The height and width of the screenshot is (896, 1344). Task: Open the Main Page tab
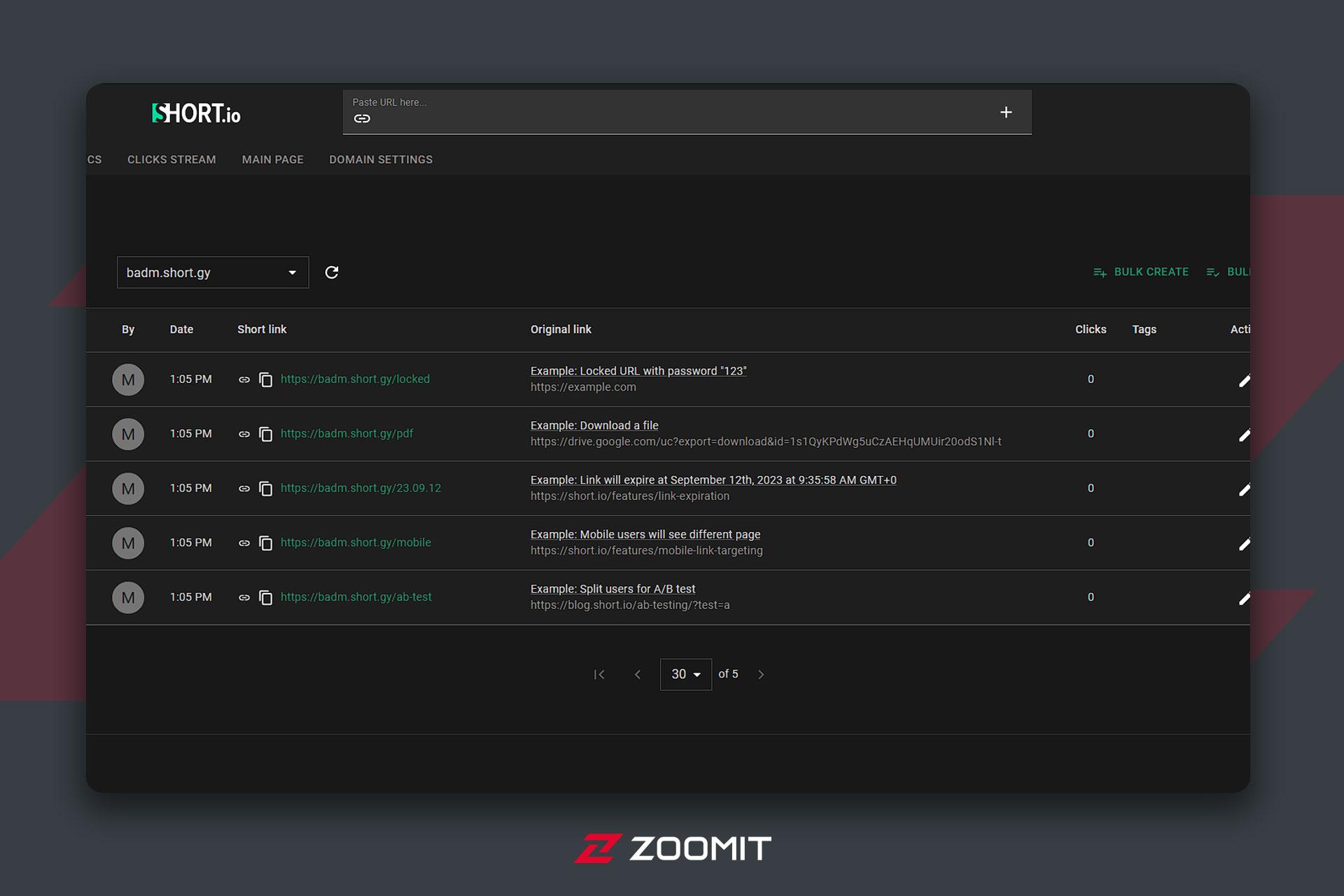(273, 160)
